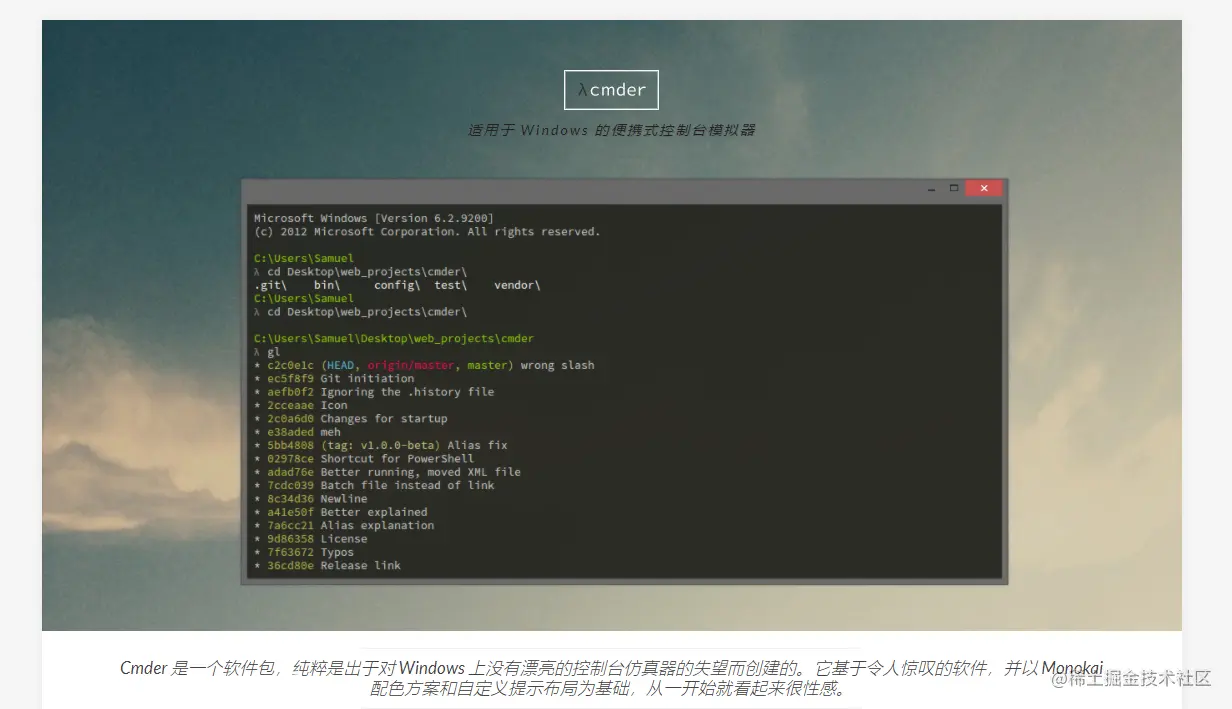
Task: Click commit '7cdc039 Batch file instead of link'
Action: pos(374,485)
